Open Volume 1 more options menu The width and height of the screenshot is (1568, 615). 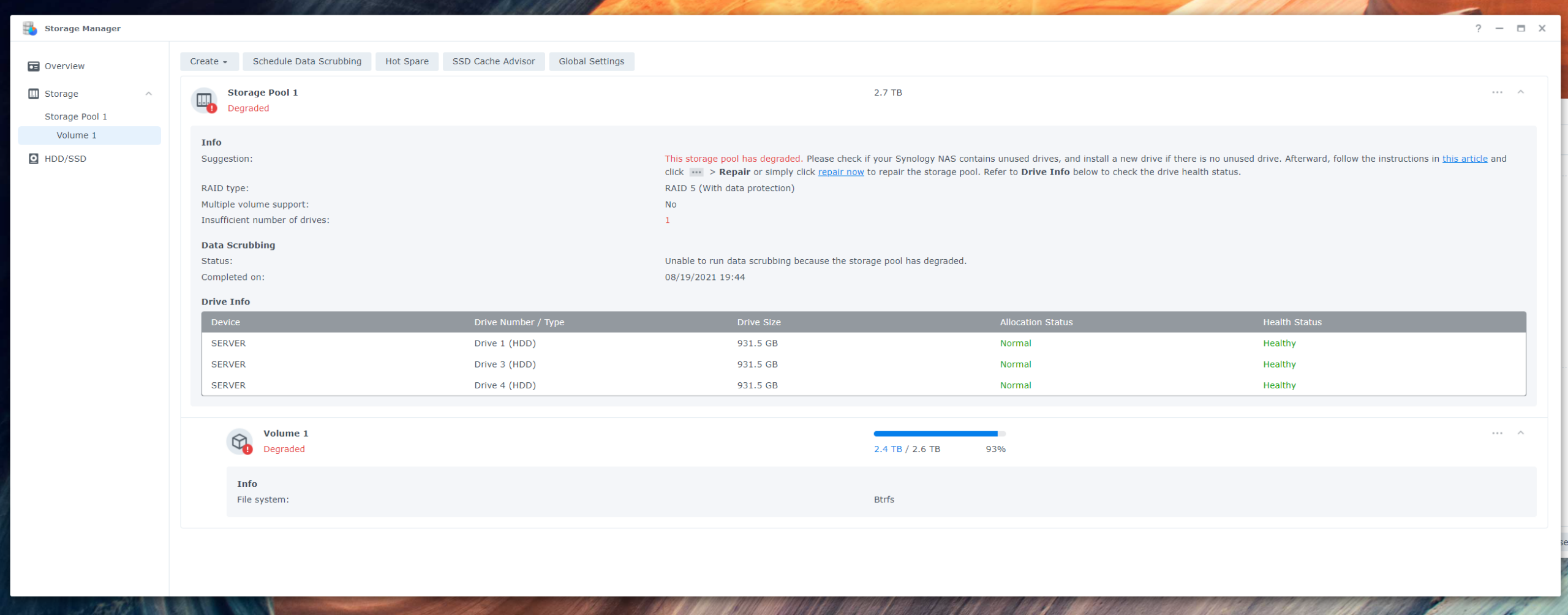click(x=1497, y=433)
